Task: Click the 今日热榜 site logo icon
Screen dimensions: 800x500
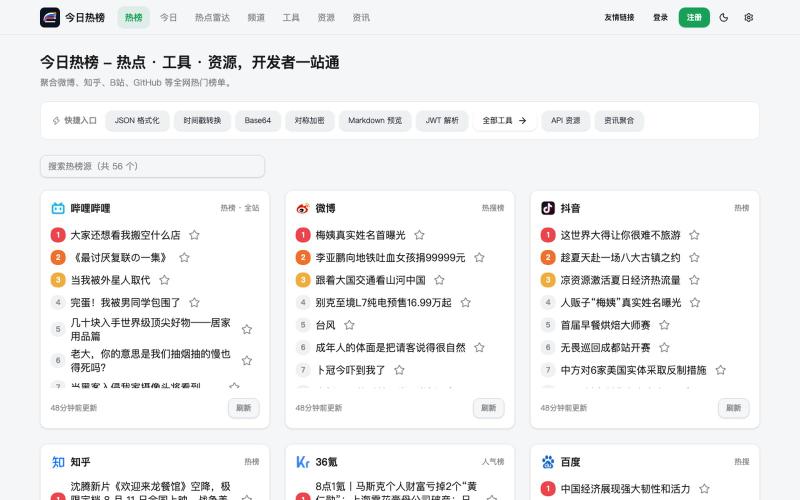Action: tap(50, 17)
